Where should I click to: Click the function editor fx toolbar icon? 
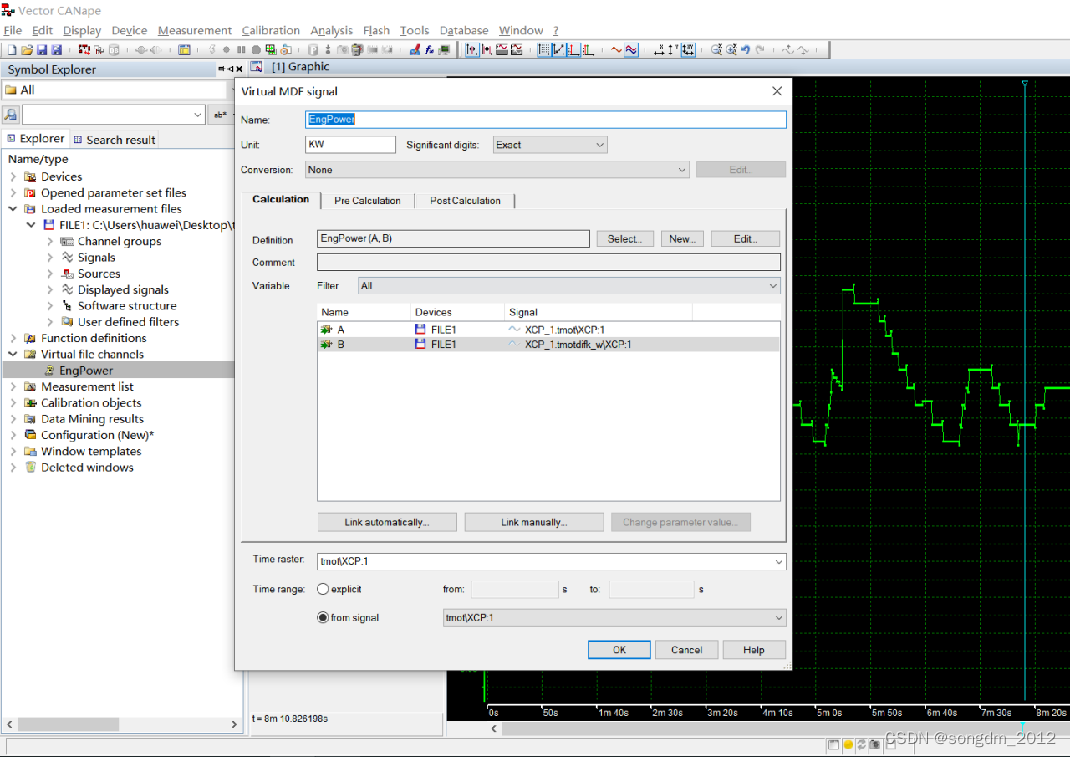[430, 49]
